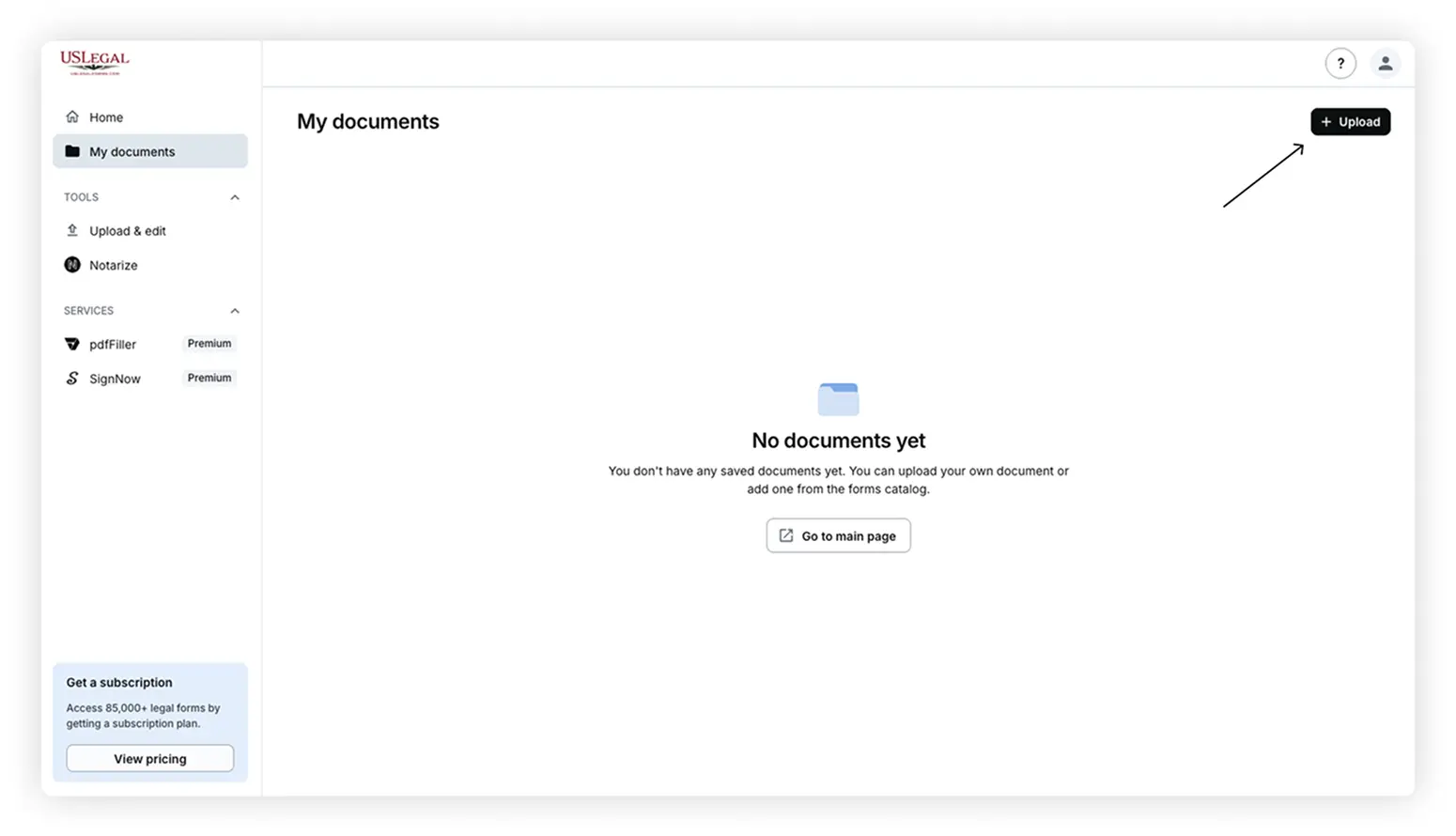Select the Notarize tool
1456x836 pixels.
click(113, 265)
